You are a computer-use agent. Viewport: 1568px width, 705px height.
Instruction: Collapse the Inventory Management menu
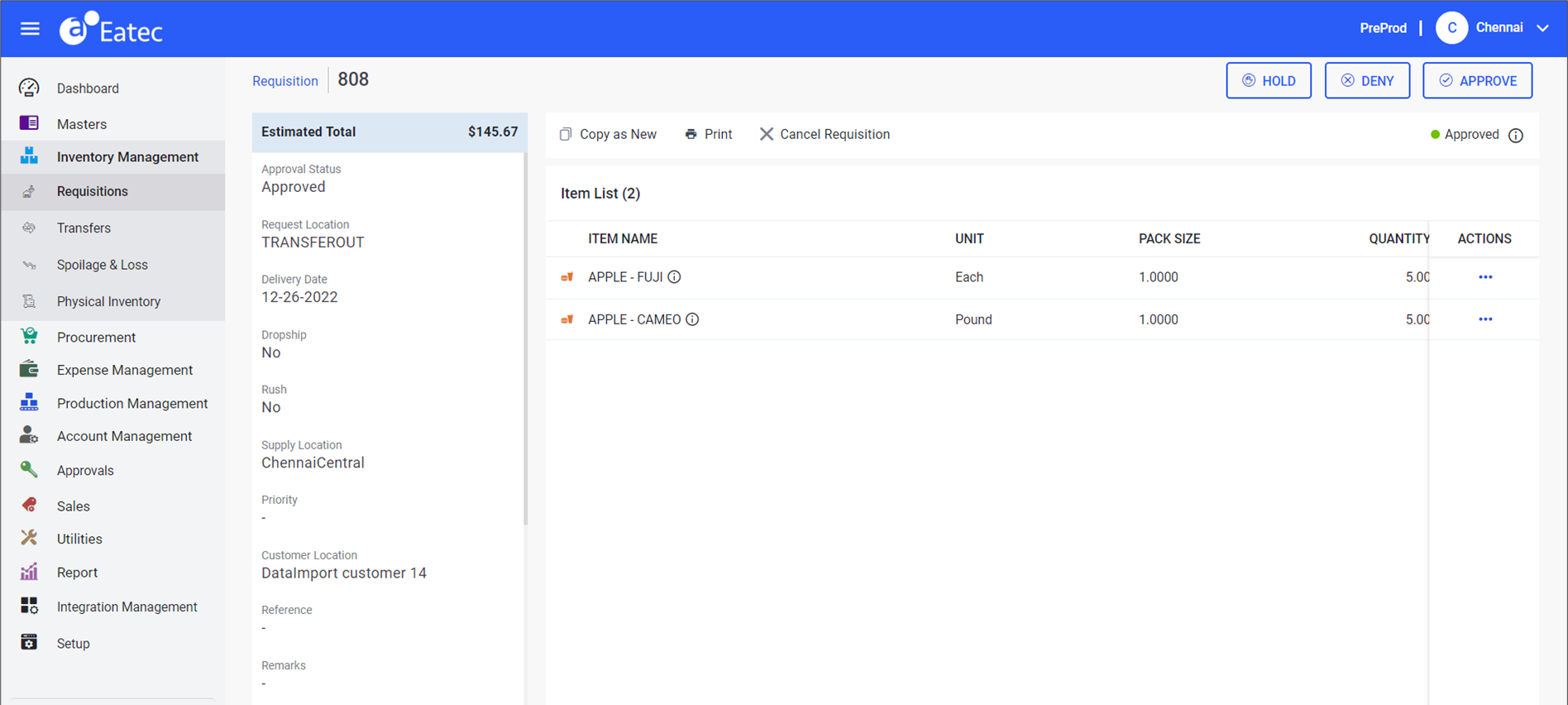[x=112, y=156]
